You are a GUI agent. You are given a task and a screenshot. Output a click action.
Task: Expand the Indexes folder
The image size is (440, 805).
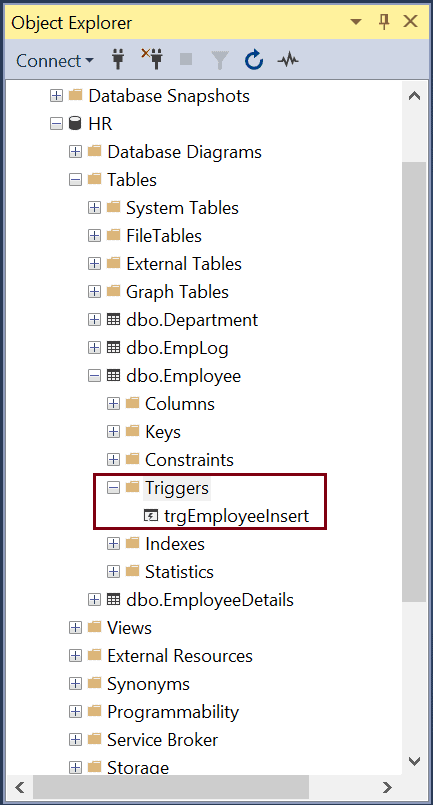coord(113,544)
